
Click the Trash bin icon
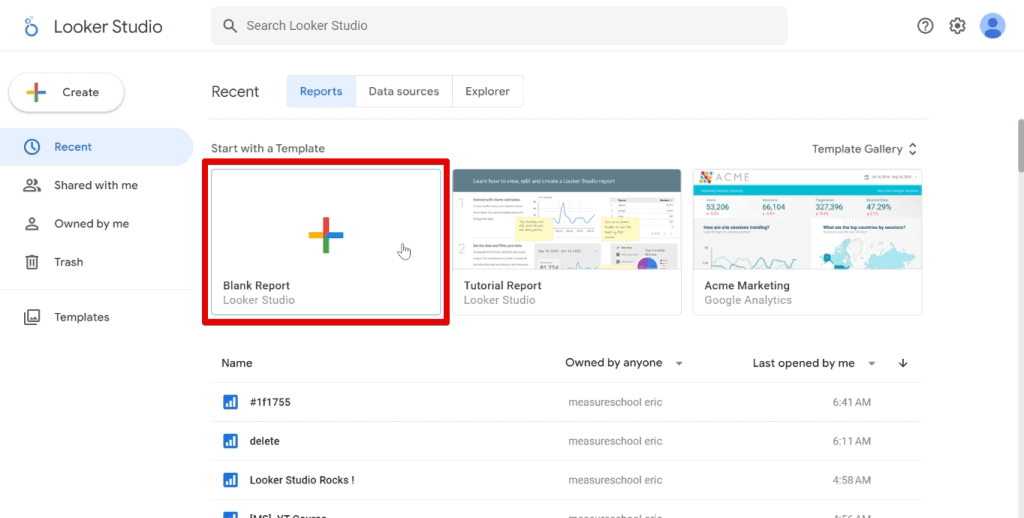pos(31,262)
